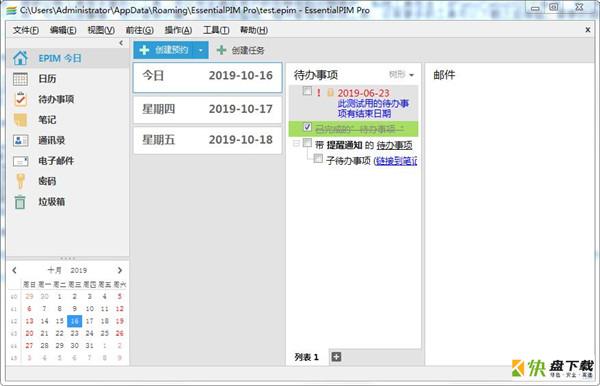
Task: Minimize the EssentialPIM Pro window
Action: pos(535,8)
